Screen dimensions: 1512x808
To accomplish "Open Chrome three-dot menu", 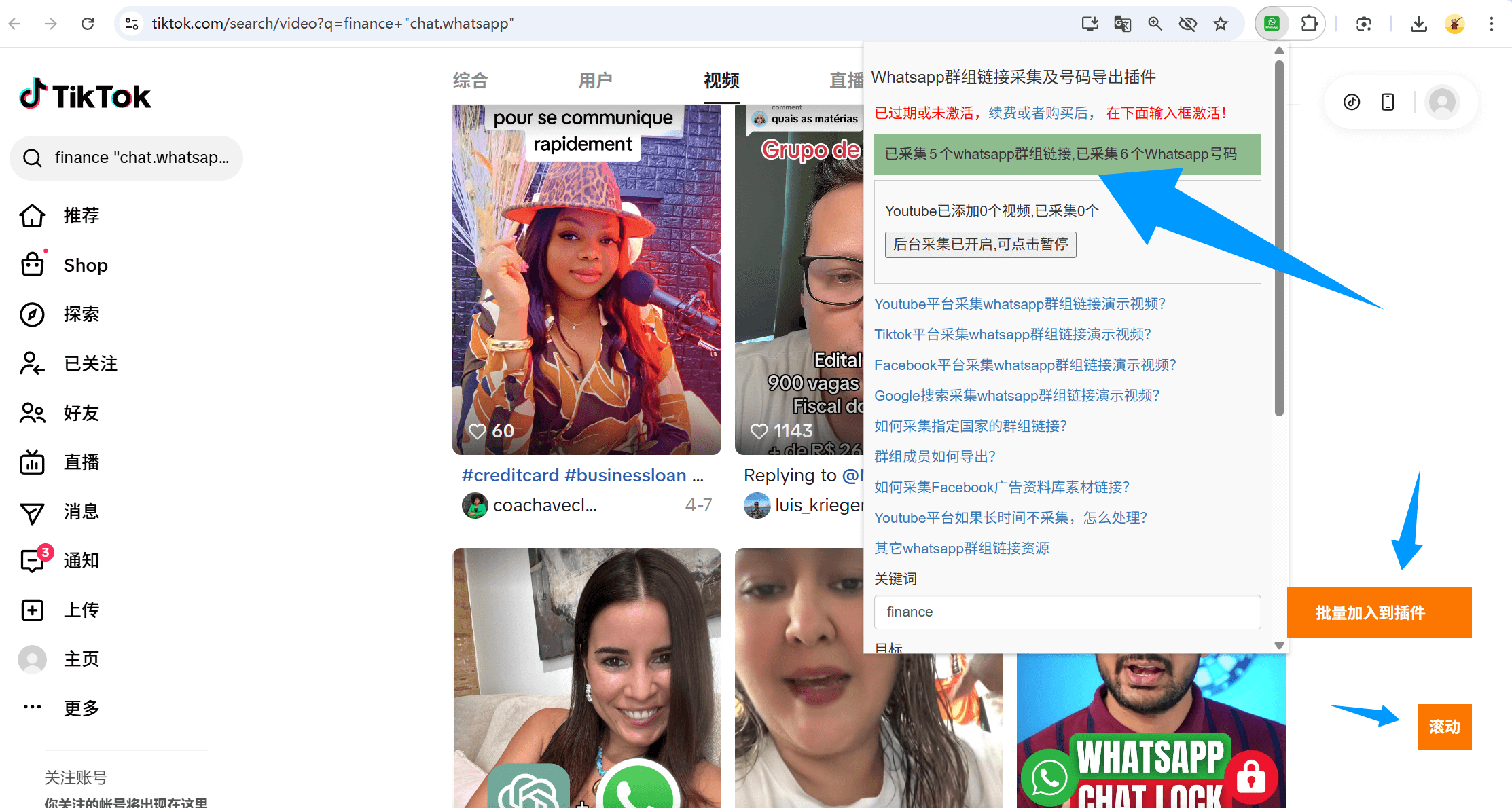I will pos(1492,24).
